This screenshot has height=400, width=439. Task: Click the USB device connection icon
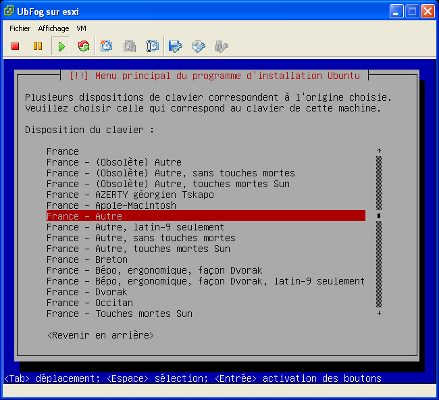[221, 46]
